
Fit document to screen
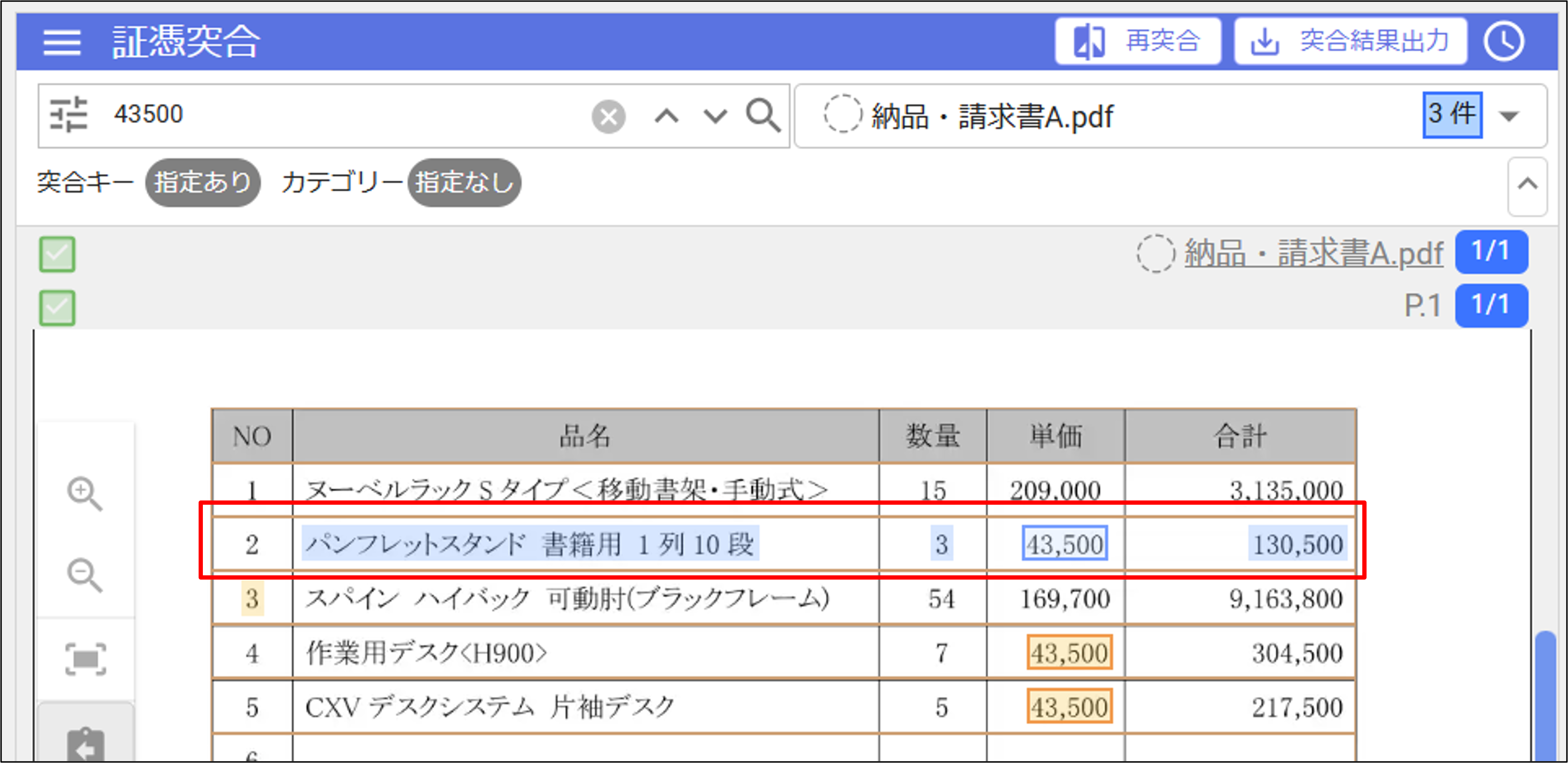click(85, 659)
